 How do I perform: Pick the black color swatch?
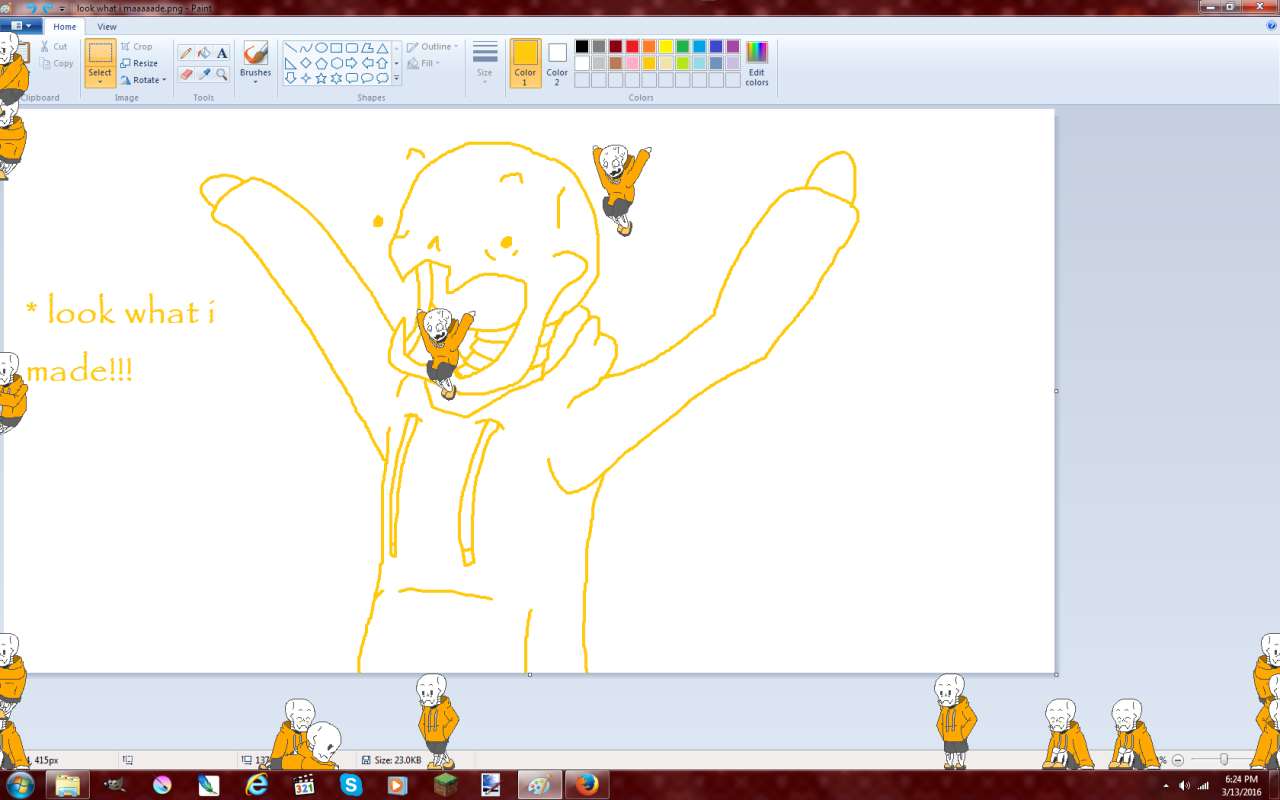582,46
